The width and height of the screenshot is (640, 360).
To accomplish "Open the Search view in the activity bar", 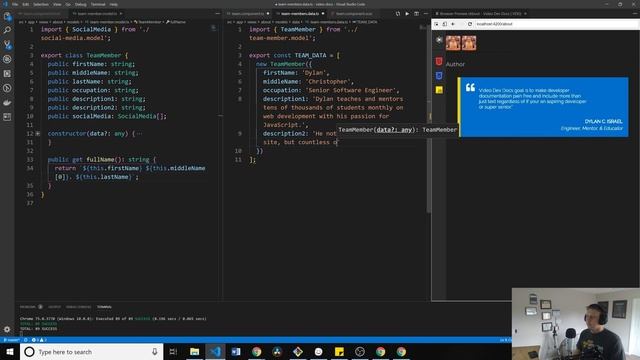I will point(7,30).
